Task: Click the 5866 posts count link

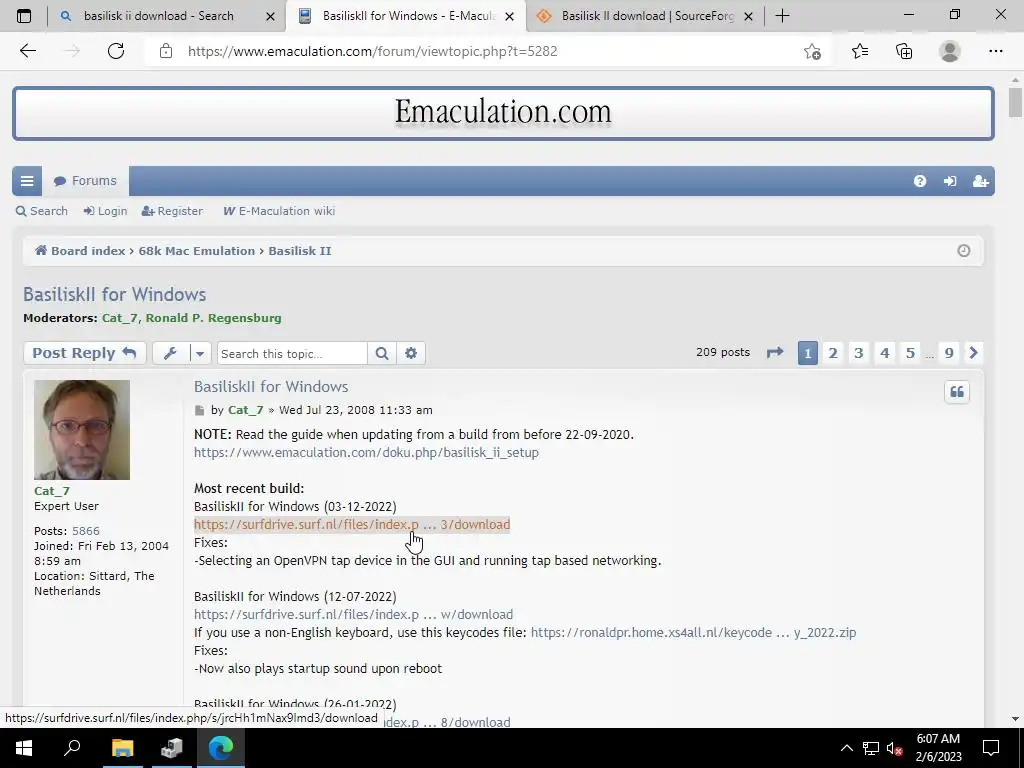Action: click(x=86, y=531)
